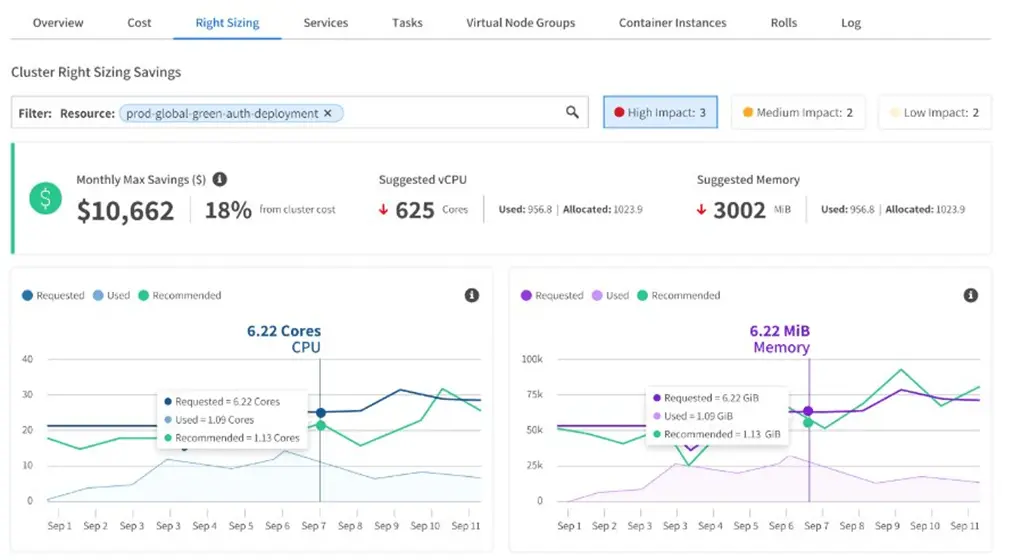Click the Recommended data point on Memory chart

(808, 423)
